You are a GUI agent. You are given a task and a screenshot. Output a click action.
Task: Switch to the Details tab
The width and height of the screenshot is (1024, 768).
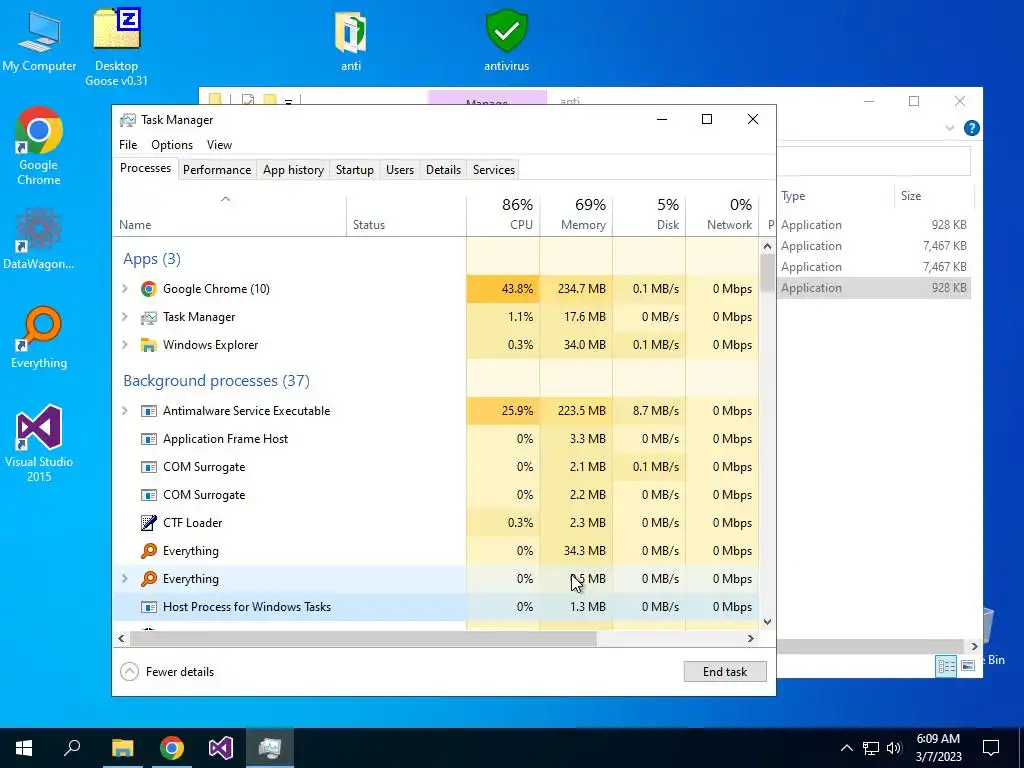[443, 170]
